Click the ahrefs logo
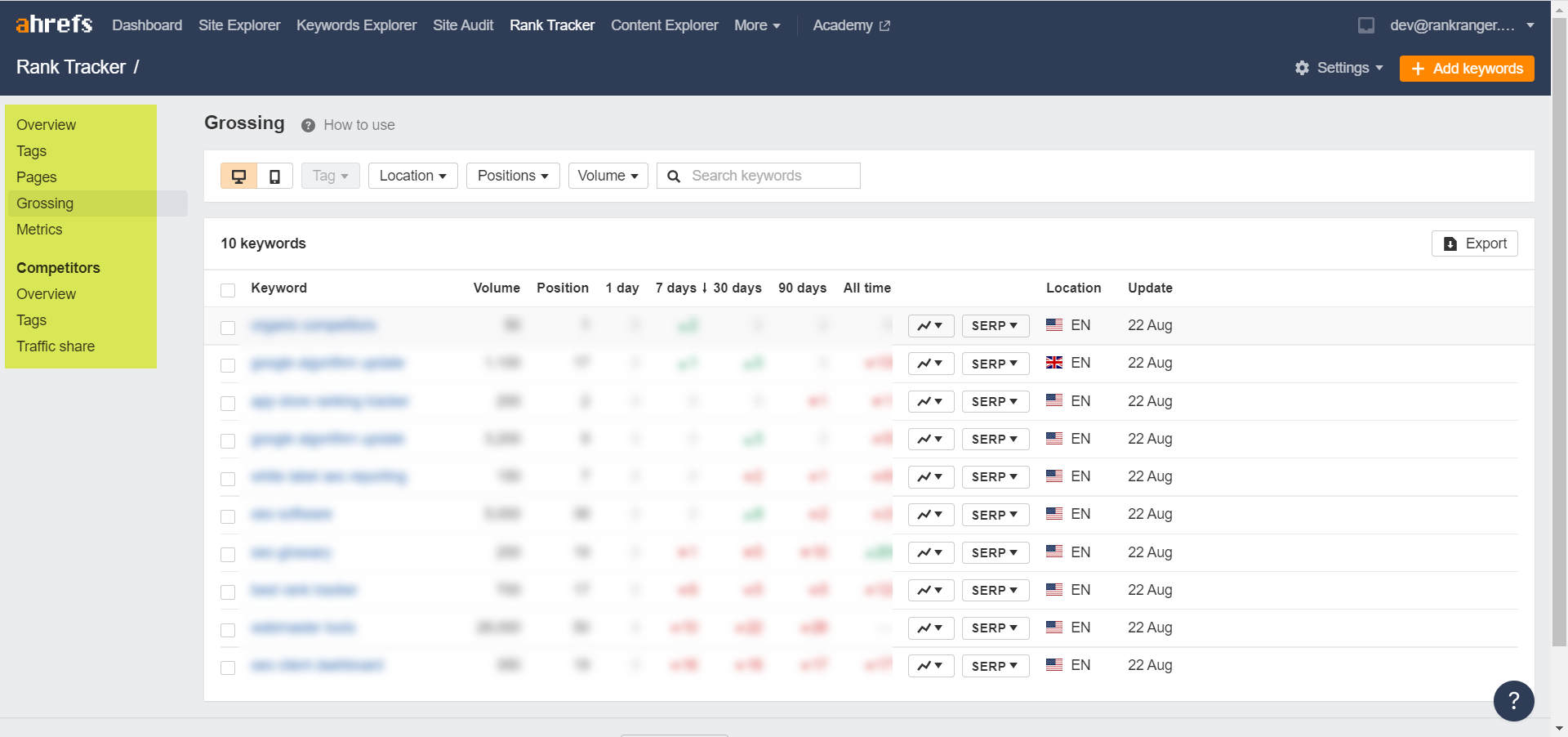The width and height of the screenshot is (1568, 737). pyautogui.click(x=54, y=25)
